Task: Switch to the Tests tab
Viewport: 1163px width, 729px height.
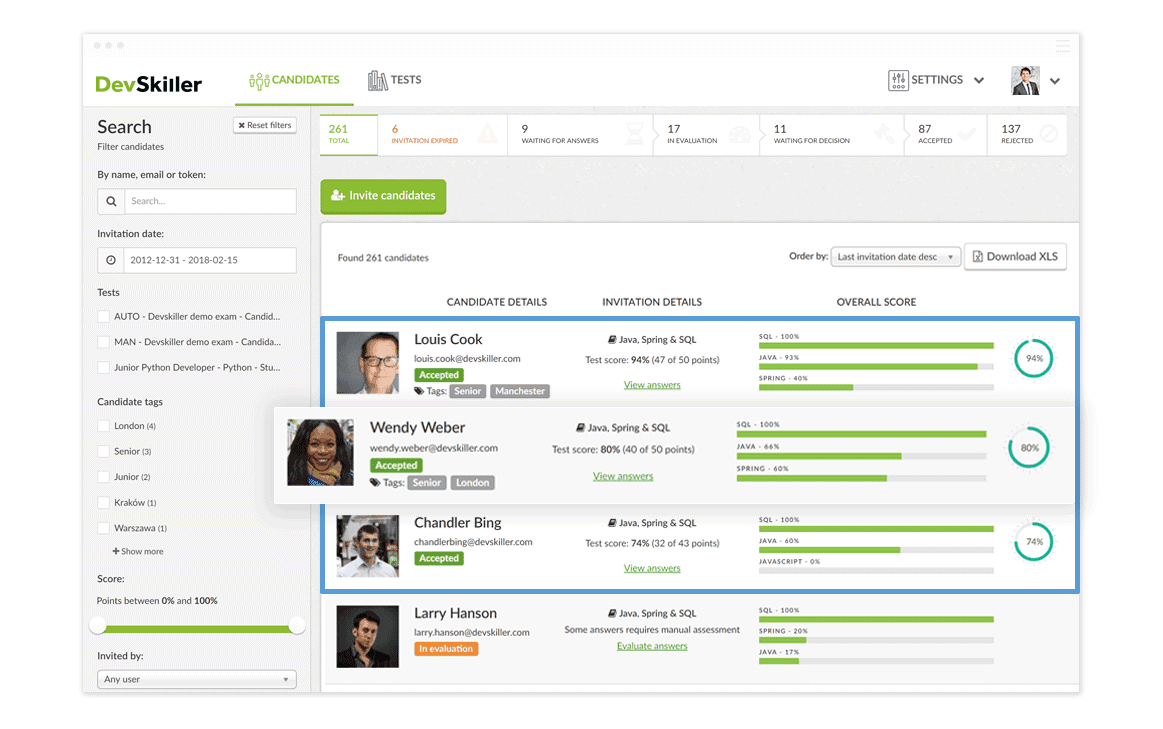Action: (395, 80)
